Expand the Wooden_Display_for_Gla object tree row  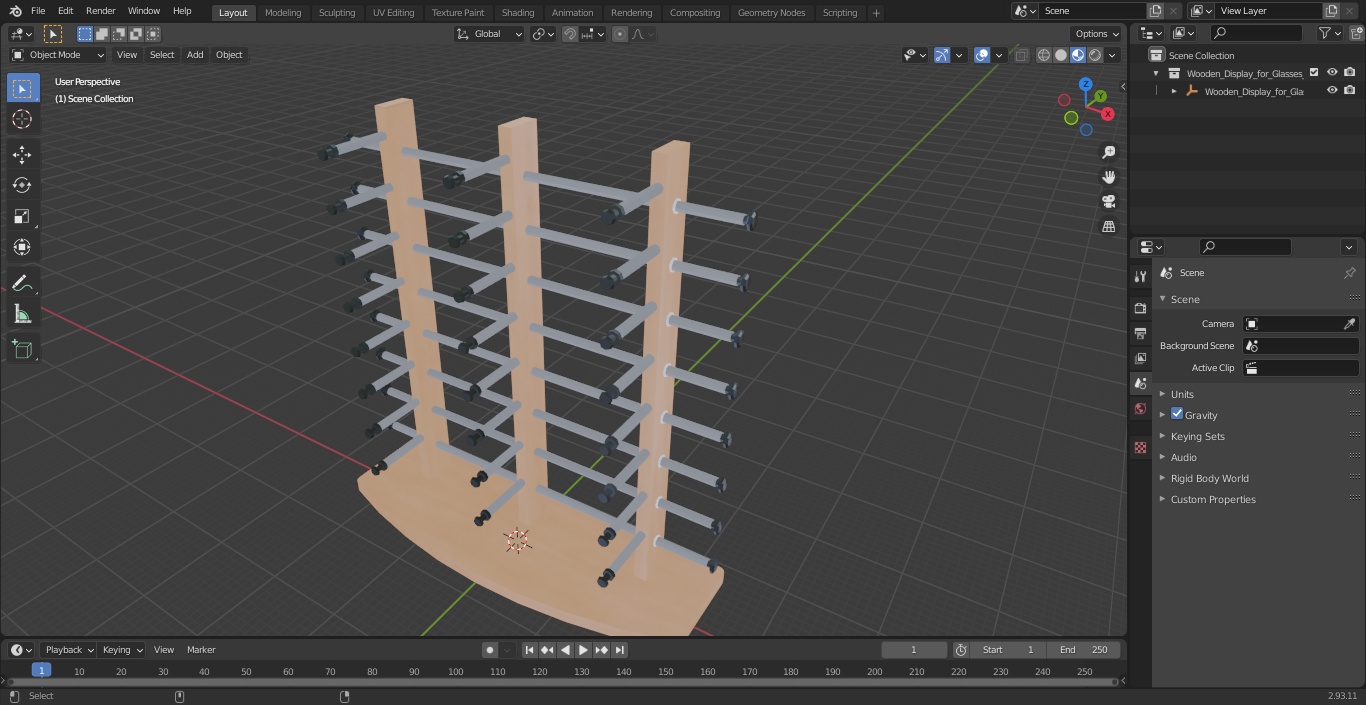pos(1174,91)
